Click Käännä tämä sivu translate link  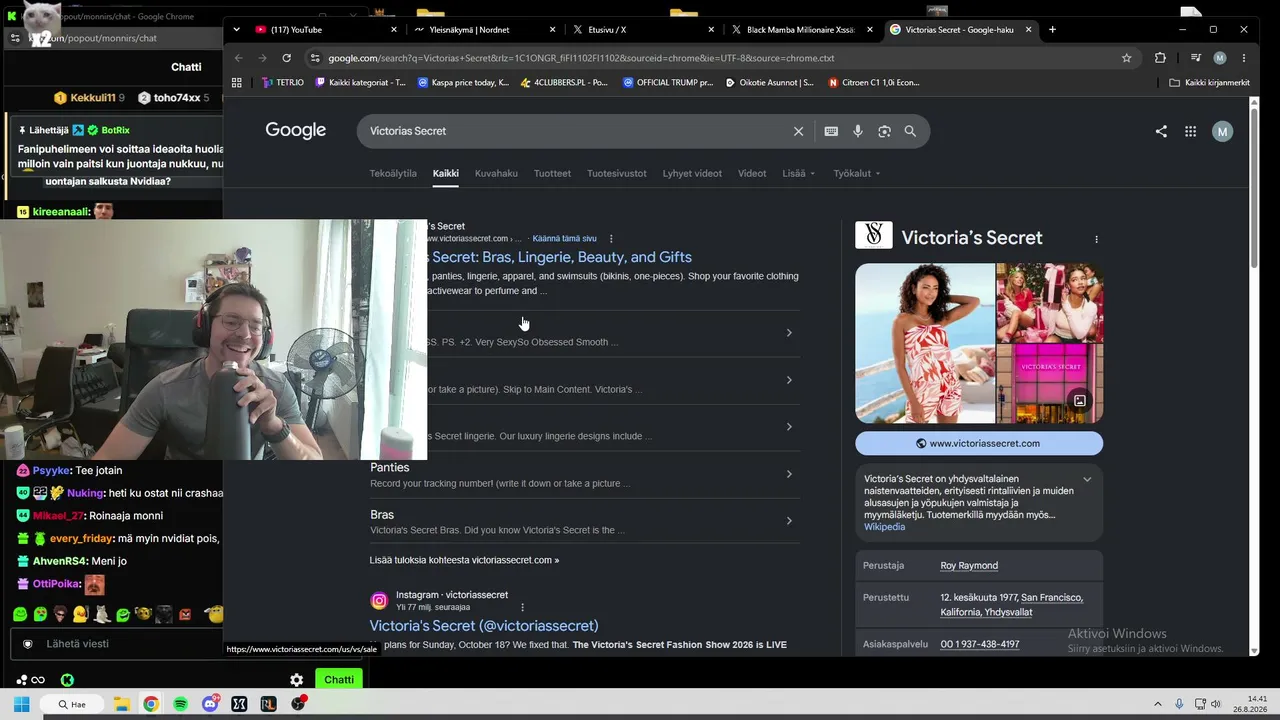coord(564,239)
